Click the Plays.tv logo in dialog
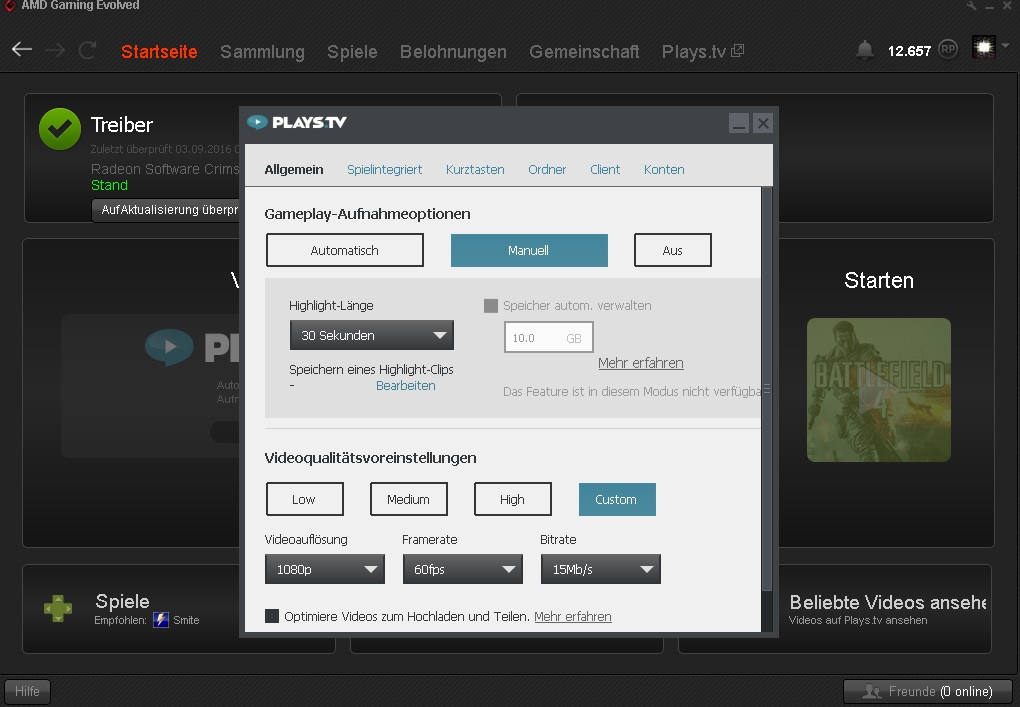The height and width of the screenshot is (707, 1020). (297, 122)
